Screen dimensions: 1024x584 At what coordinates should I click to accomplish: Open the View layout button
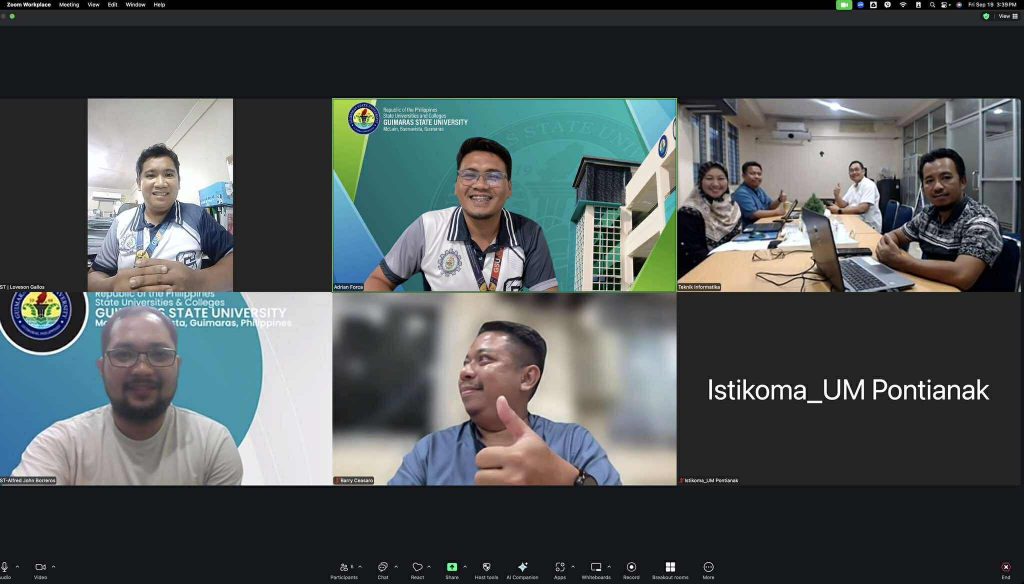1003,16
